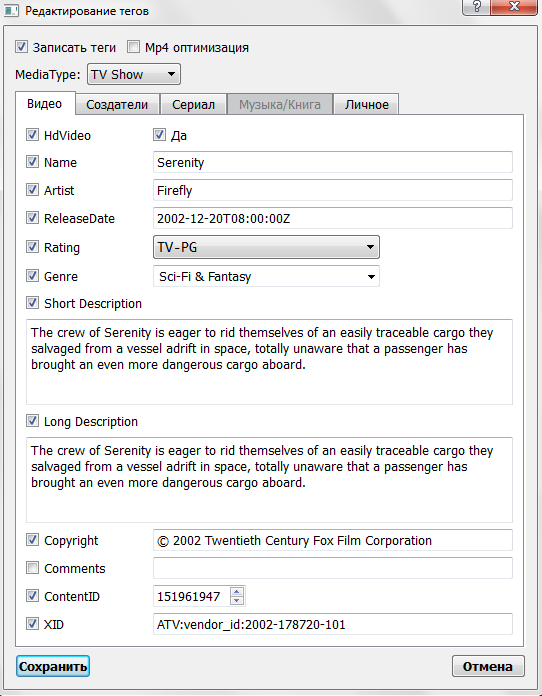
Task: Click the Отмена button
Action: pyautogui.click(x=488, y=666)
